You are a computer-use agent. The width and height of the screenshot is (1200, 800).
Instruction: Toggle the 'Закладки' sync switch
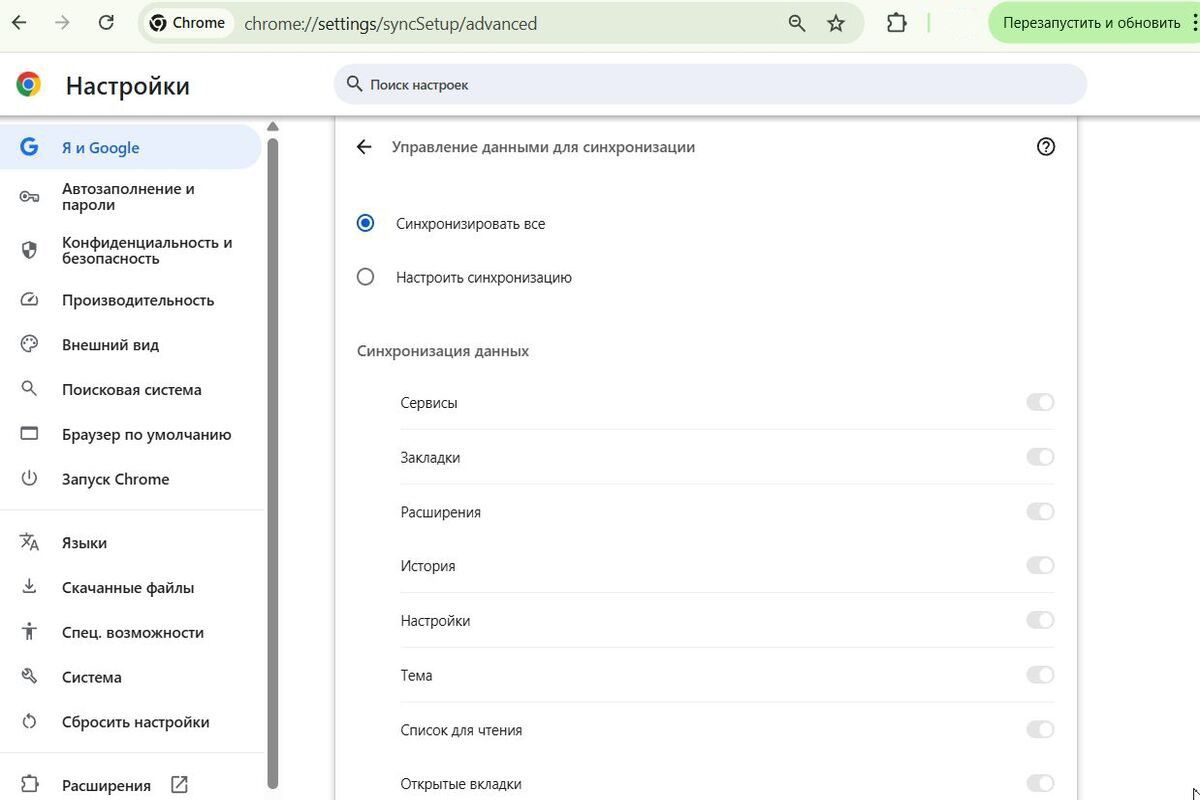coord(1040,457)
